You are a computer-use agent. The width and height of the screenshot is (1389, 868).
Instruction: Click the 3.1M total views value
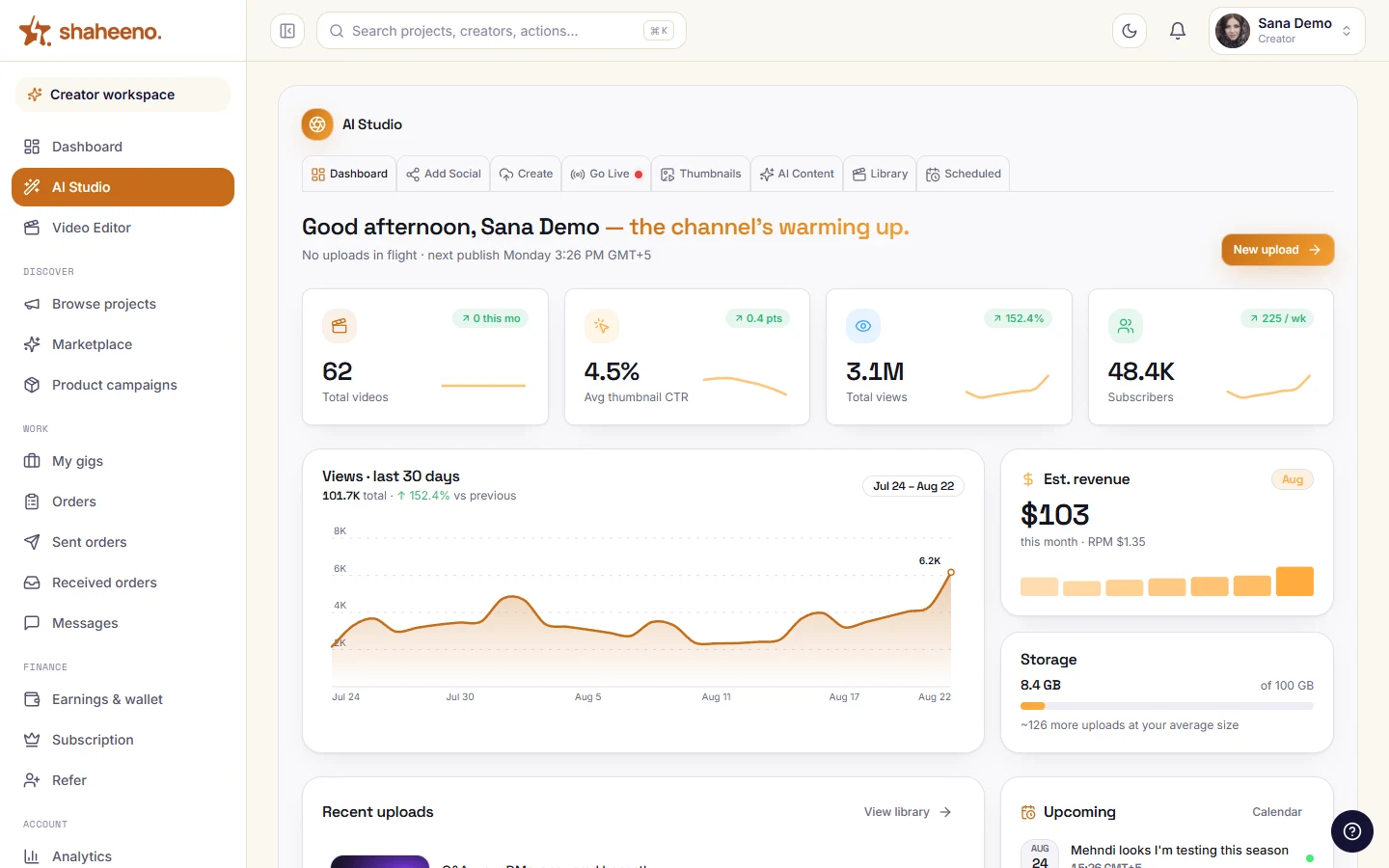pos(875,371)
